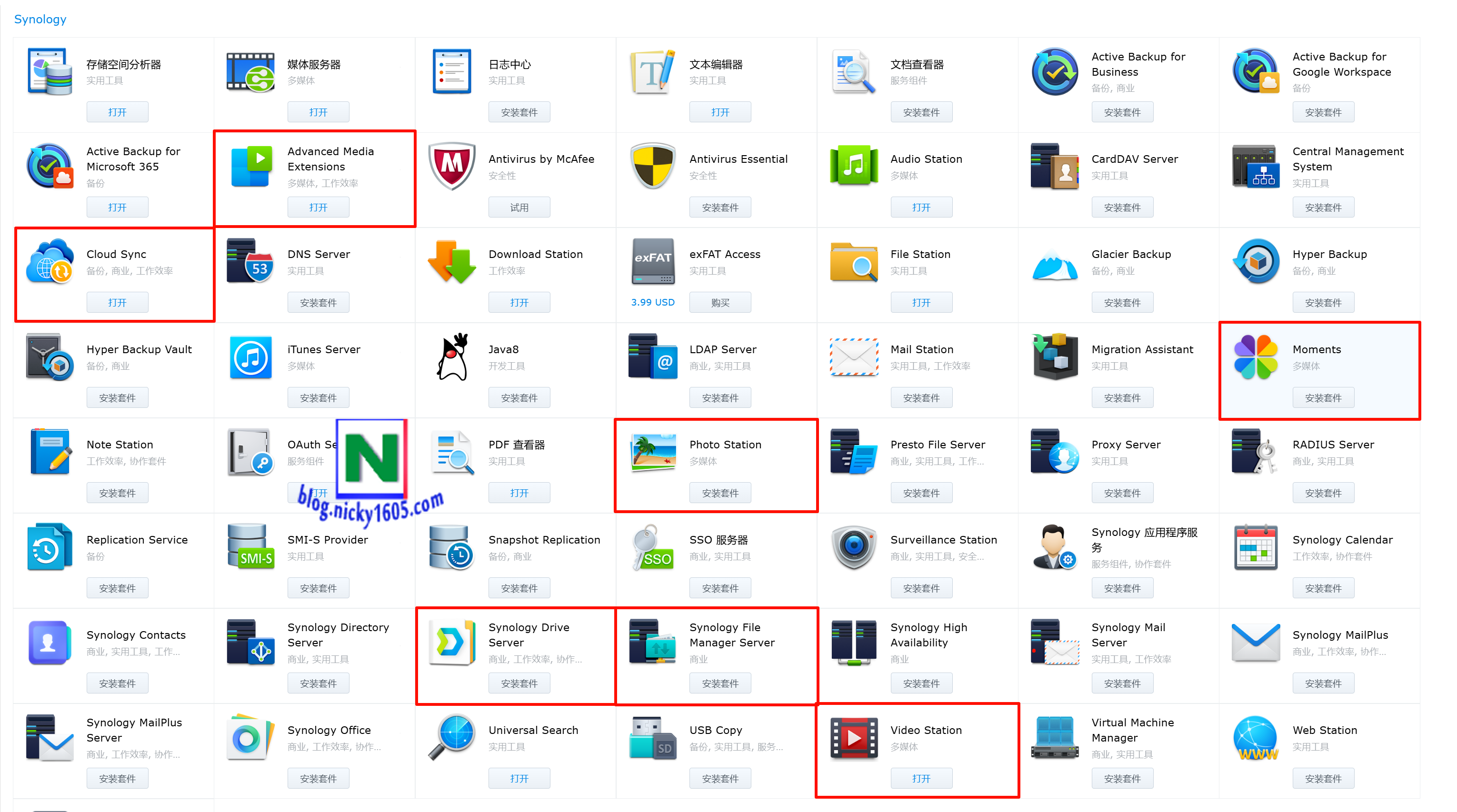Click the Media Server (媒体服务器) icon
The height and width of the screenshot is (812, 1457).
250,72
